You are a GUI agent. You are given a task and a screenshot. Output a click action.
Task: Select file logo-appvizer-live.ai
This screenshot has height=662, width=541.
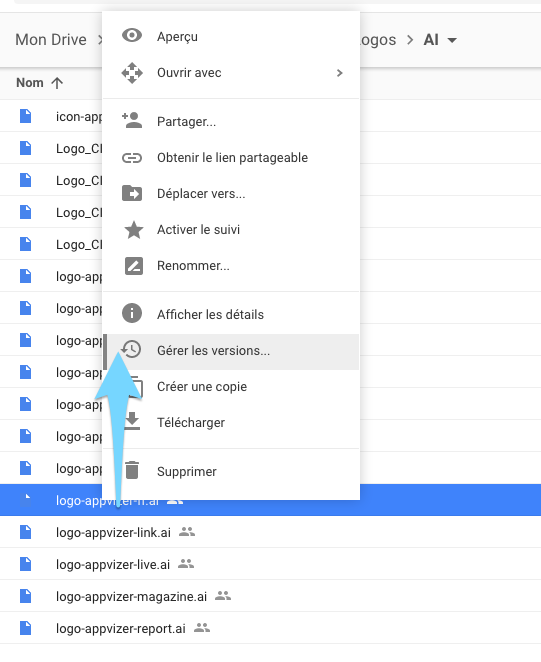click(113, 564)
